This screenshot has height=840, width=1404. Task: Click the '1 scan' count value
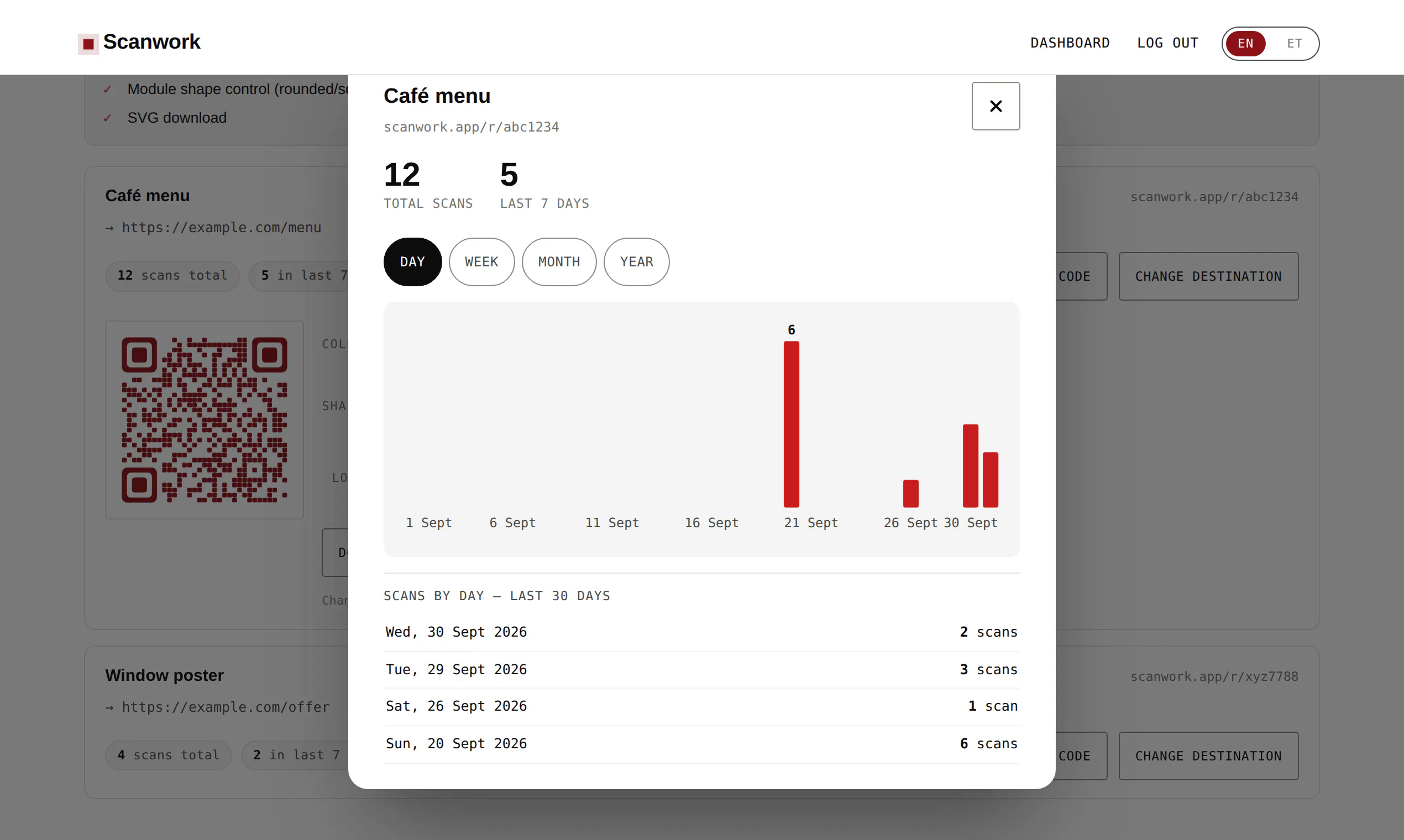[992, 706]
